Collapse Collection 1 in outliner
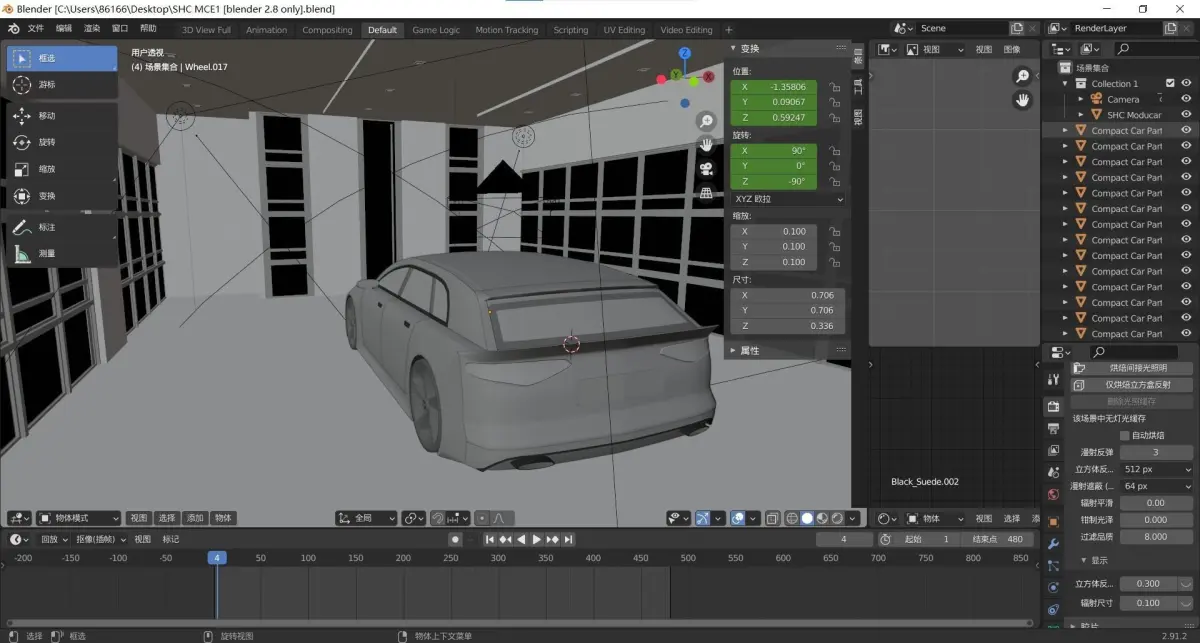Viewport: 1200px width, 643px height. click(x=1066, y=84)
